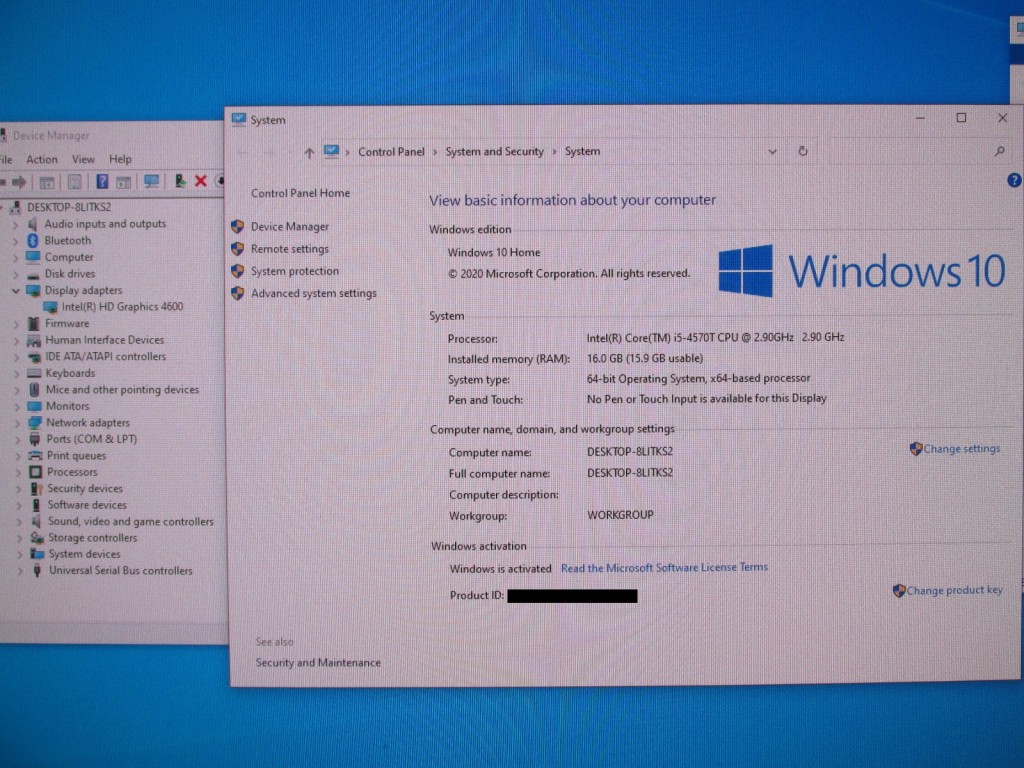Click the blue Help question-mark toolbar icon

(x=102, y=181)
